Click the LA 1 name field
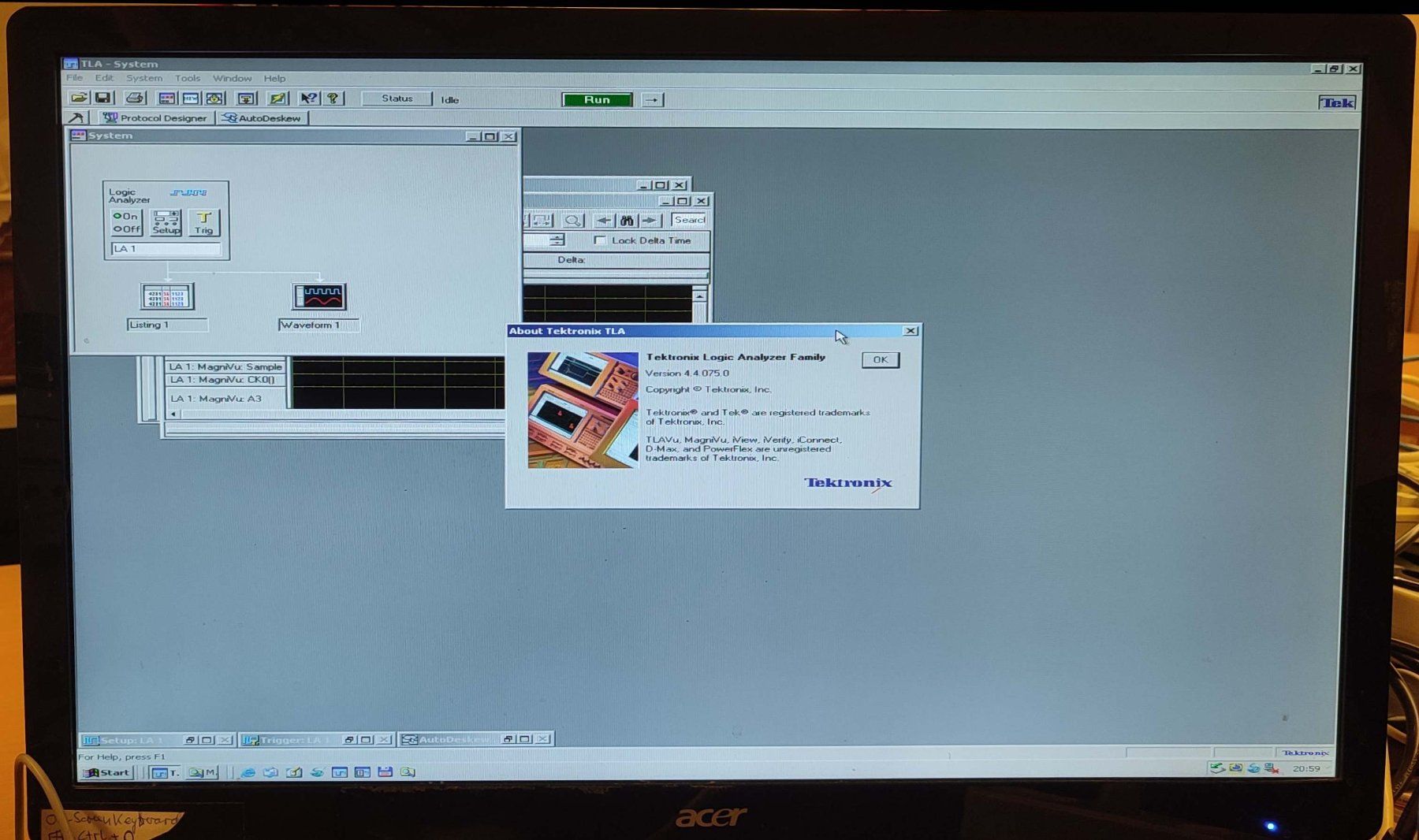 coord(166,249)
